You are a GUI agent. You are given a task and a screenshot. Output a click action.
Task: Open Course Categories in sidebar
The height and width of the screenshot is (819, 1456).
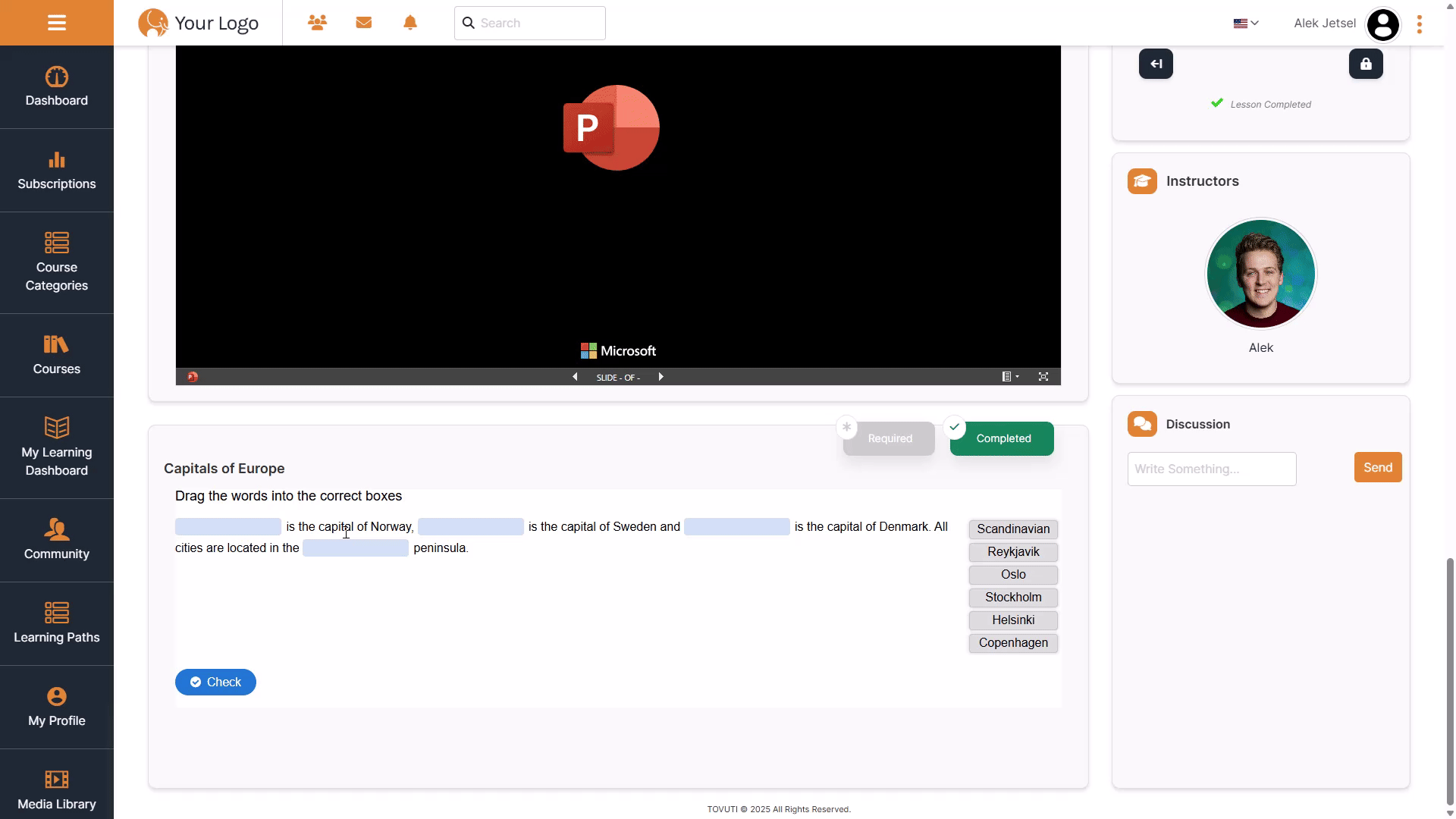click(x=57, y=263)
